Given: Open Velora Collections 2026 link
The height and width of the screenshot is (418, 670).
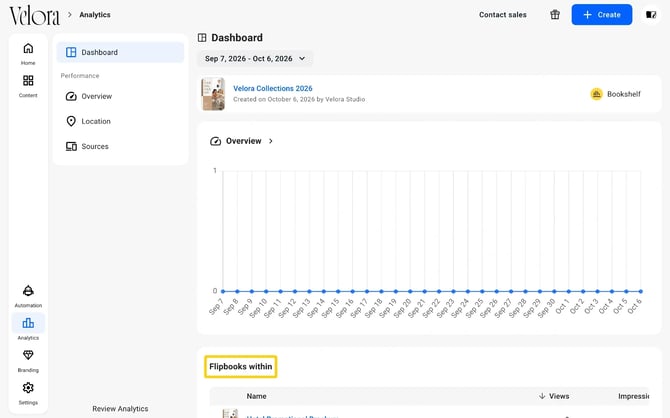Looking at the screenshot, I should pyautogui.click(x=273, y=88).
